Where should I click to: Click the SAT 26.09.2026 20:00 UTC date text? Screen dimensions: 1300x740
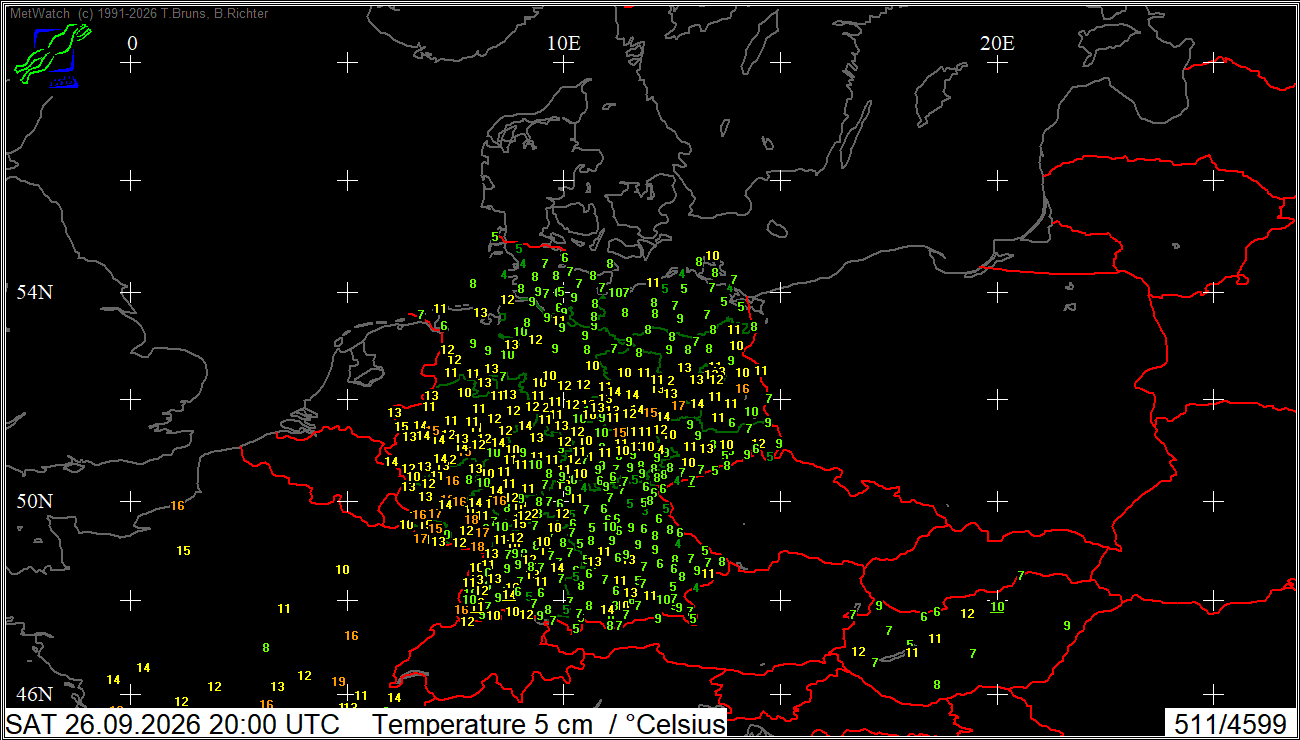(x=173, y=724)
